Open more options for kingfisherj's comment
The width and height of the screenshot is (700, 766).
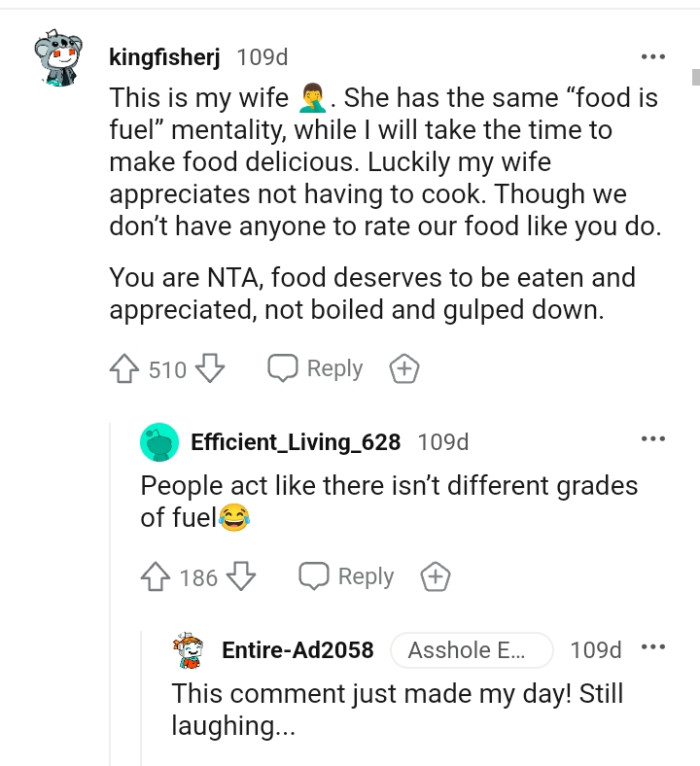653,57
